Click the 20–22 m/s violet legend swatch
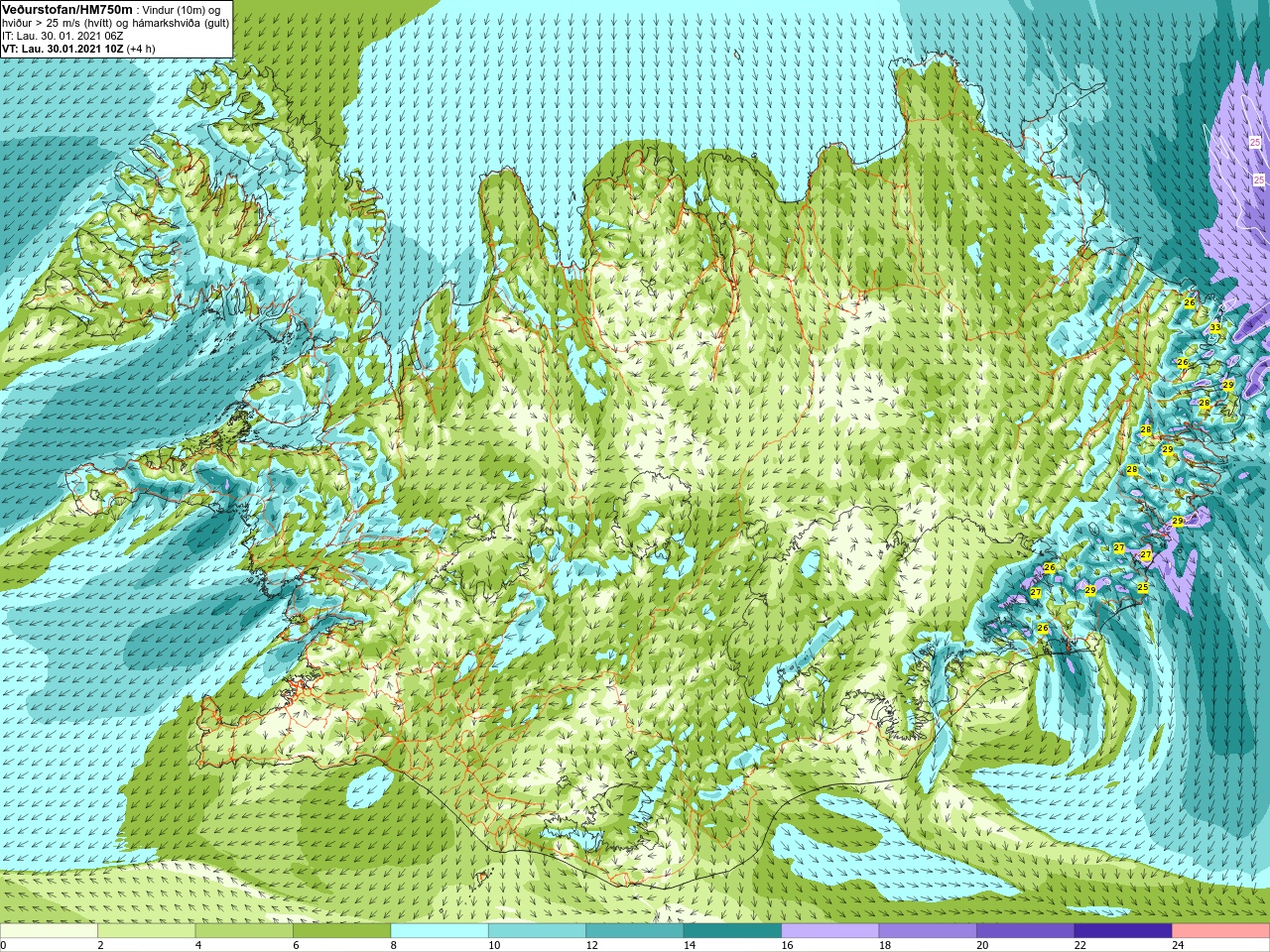 (x=1026, y=931)
